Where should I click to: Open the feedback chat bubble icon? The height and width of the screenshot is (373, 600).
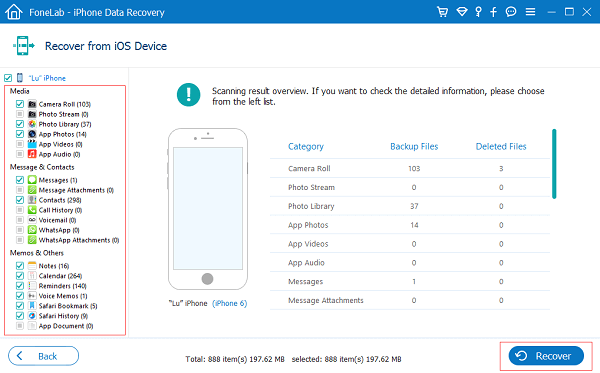(510, 12)
